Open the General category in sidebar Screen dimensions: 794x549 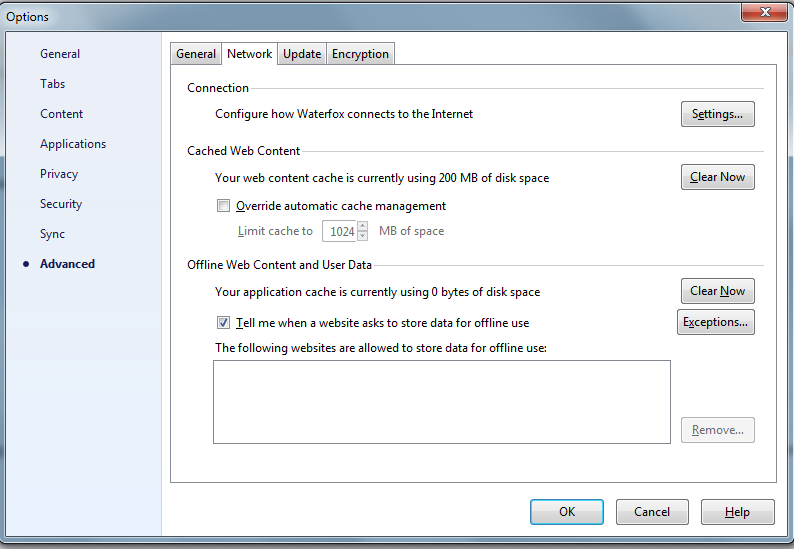(x=60, y=54)
